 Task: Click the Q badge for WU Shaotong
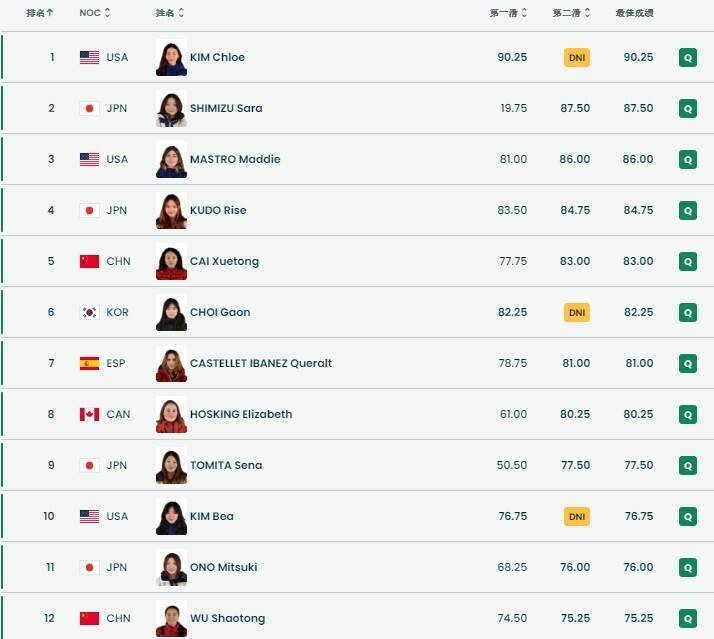(687, 618)
